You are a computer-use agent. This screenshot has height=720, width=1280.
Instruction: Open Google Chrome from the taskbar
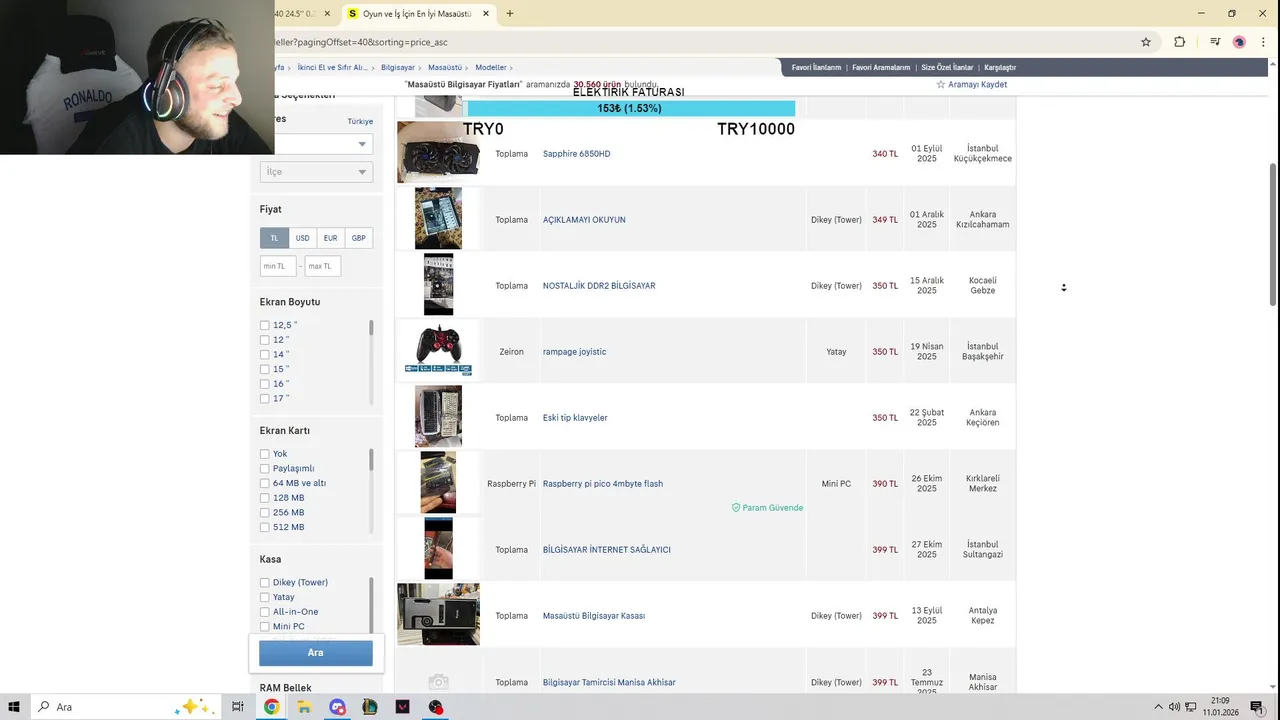coord(271,707)
